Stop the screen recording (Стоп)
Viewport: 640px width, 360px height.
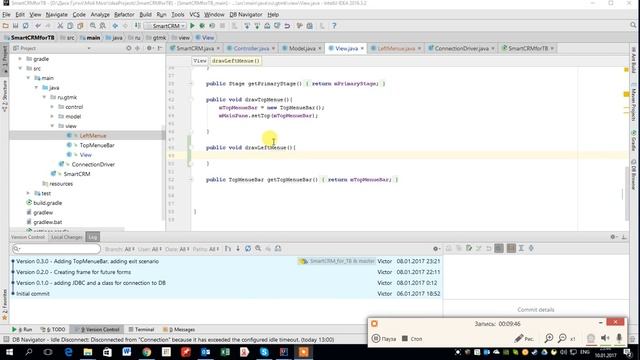412,339
